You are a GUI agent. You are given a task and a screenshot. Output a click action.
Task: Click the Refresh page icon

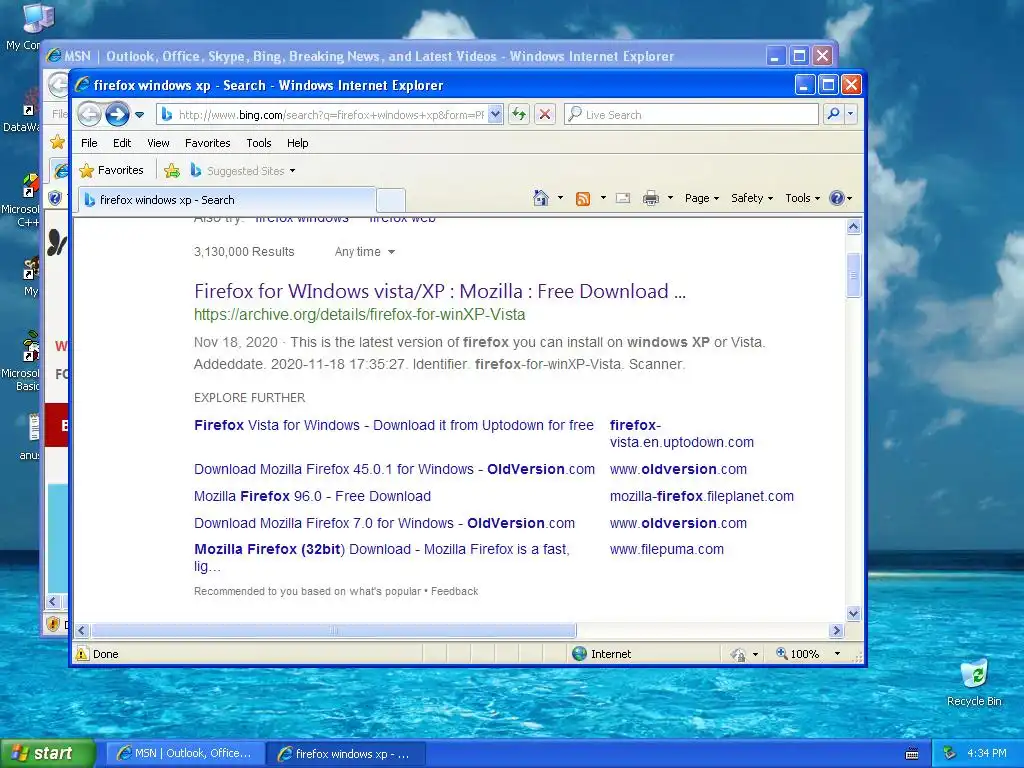519,114
